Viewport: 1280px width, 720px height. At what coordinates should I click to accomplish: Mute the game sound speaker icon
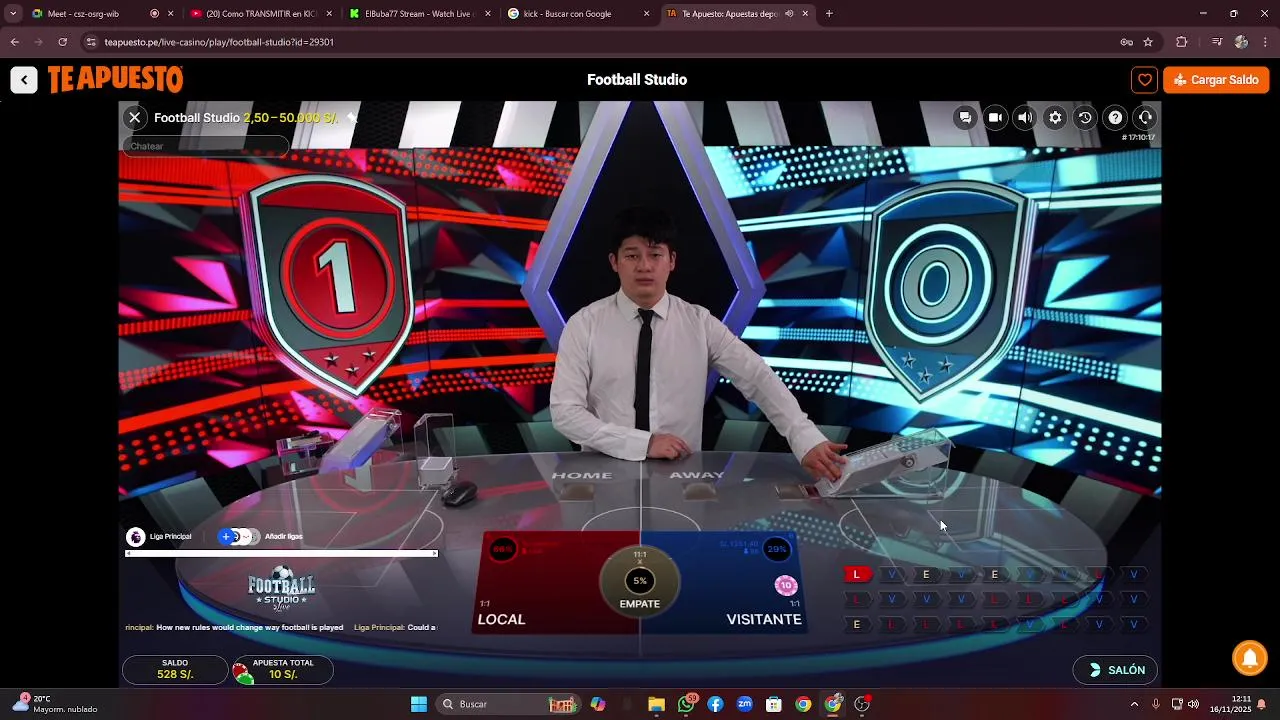(1025, 117)
